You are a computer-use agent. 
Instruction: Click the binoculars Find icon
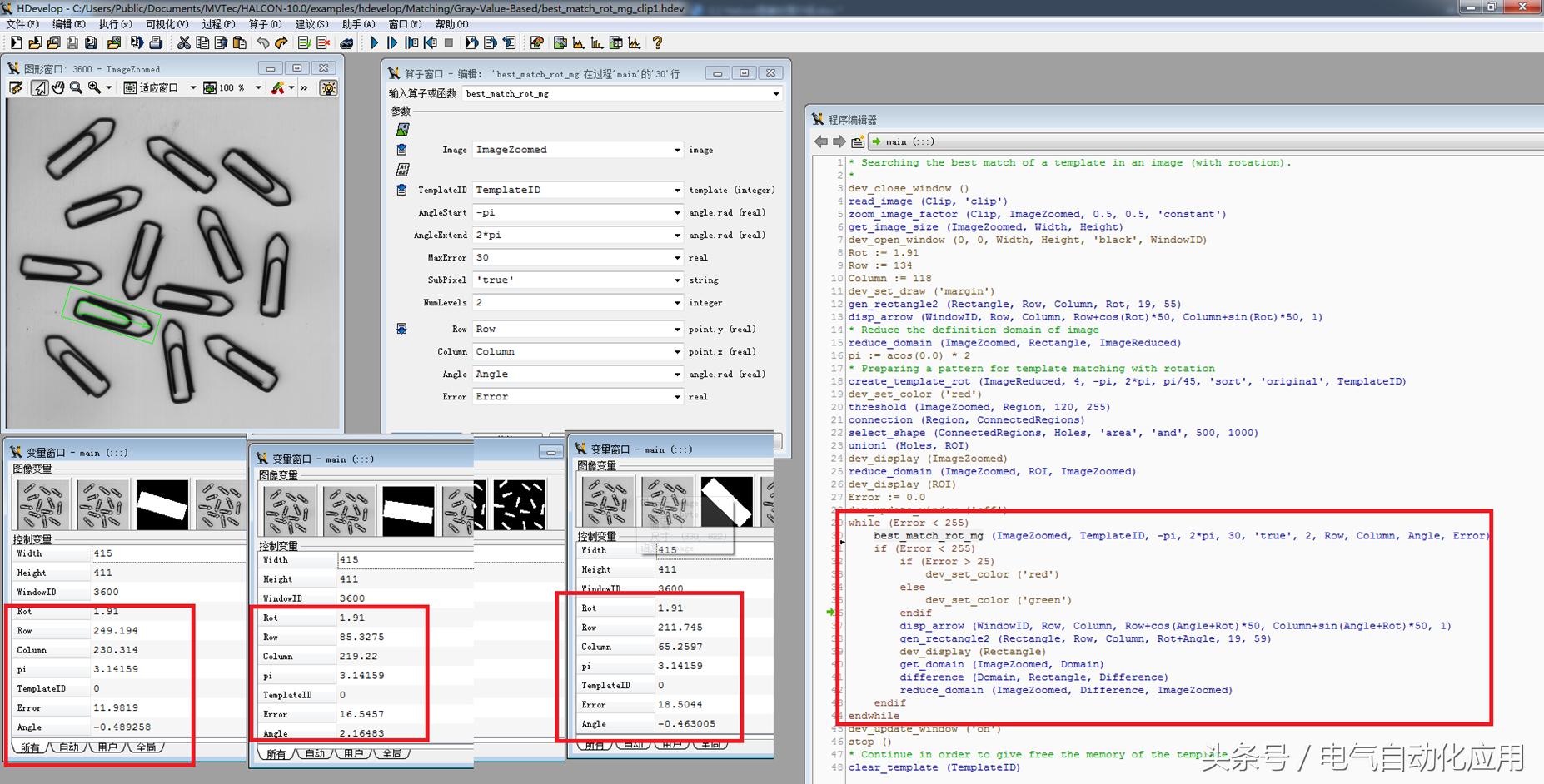pyautogui.click(x=346, y=42)
